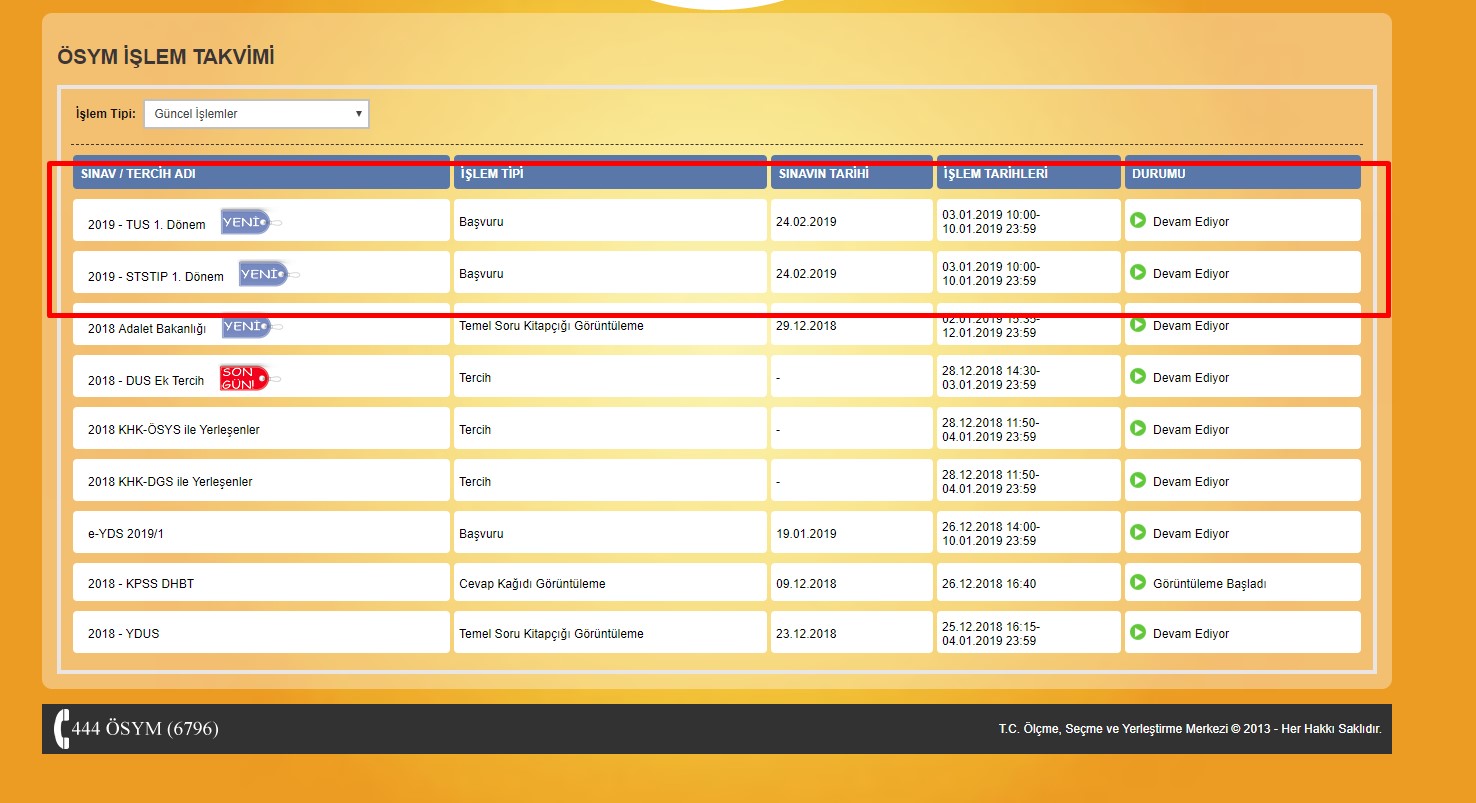
Task: Click the İŞLEM TARİHLERİ column header
Action: (x=995, y=174)
